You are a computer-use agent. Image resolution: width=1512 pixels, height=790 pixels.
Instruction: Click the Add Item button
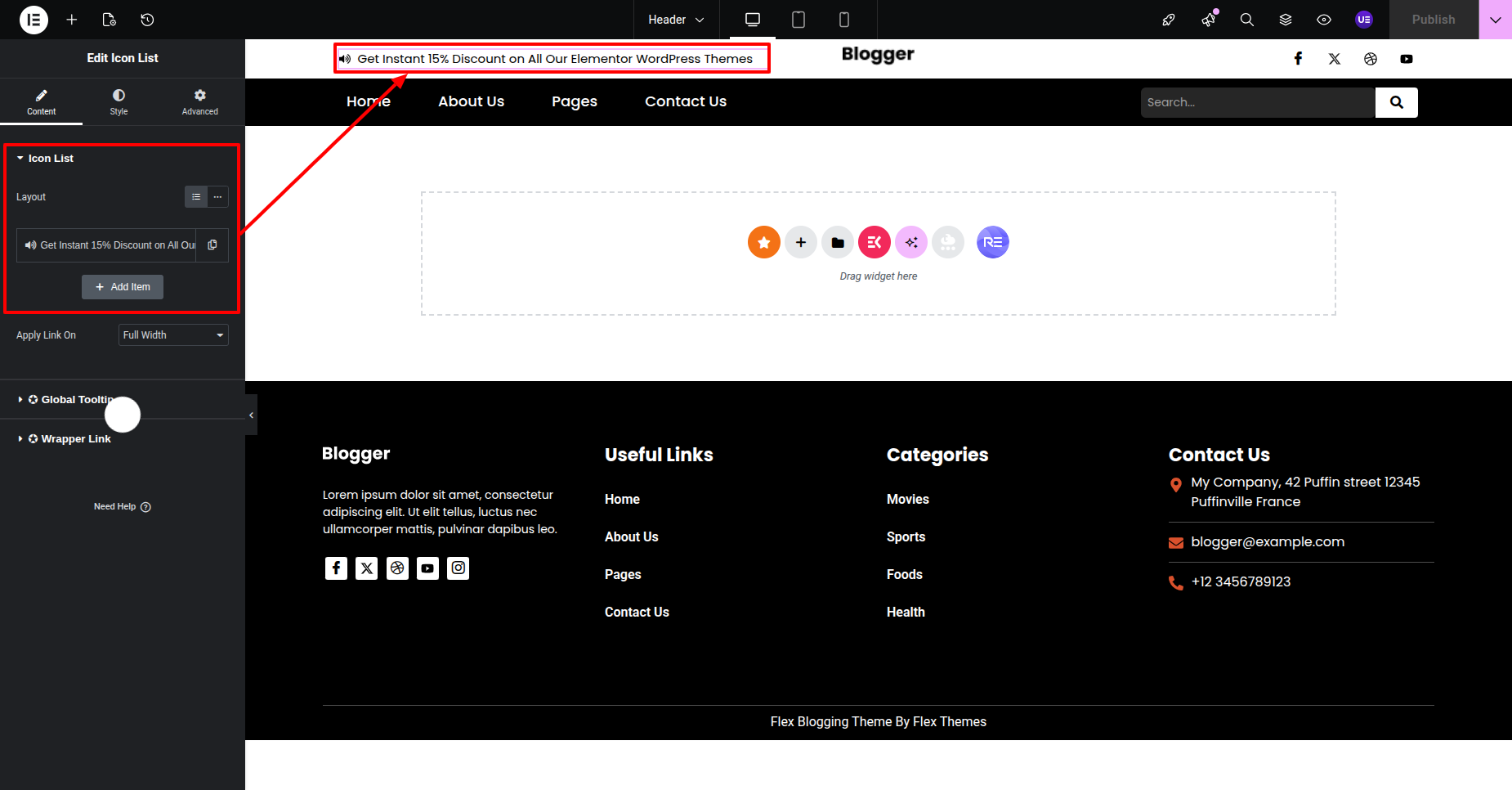pos(123,287)
